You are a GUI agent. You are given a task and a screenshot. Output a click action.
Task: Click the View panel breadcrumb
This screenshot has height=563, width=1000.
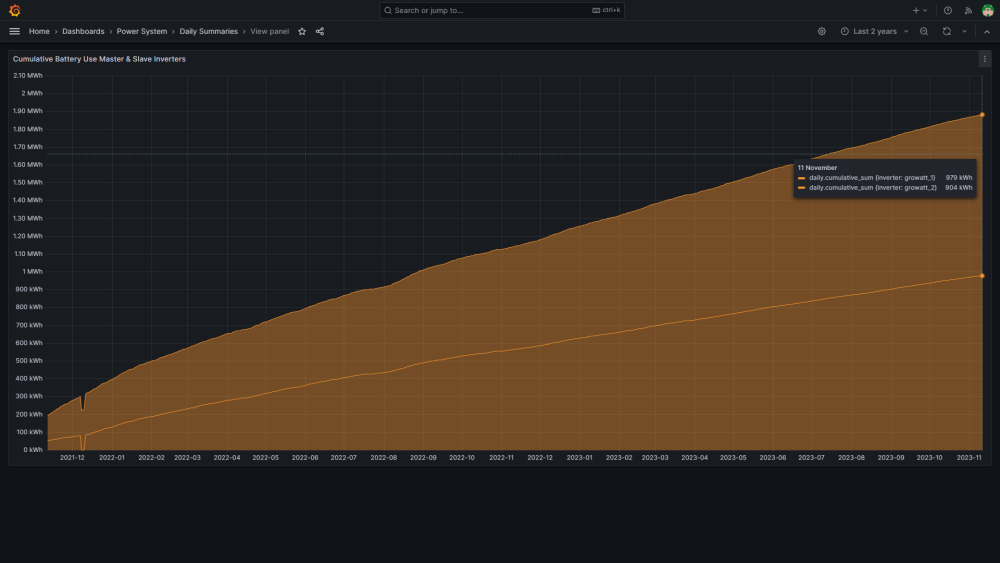tap(269, 31)
